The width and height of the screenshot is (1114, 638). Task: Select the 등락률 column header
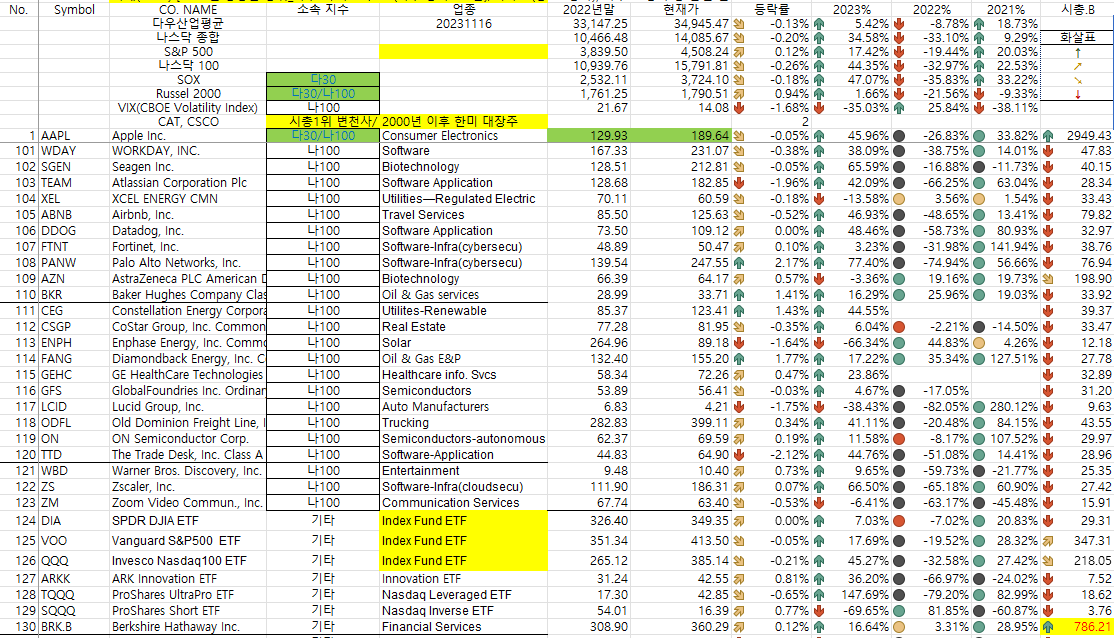(771, 10)
